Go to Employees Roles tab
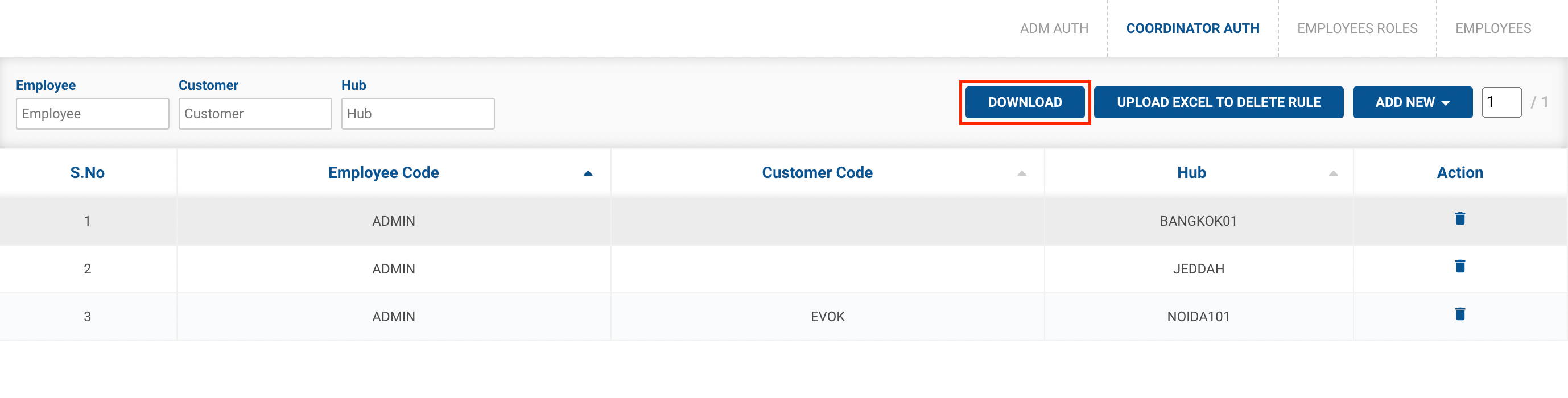Image resolution: width=1568 pixels, height=398 pixels. (x=1357, y=28)
